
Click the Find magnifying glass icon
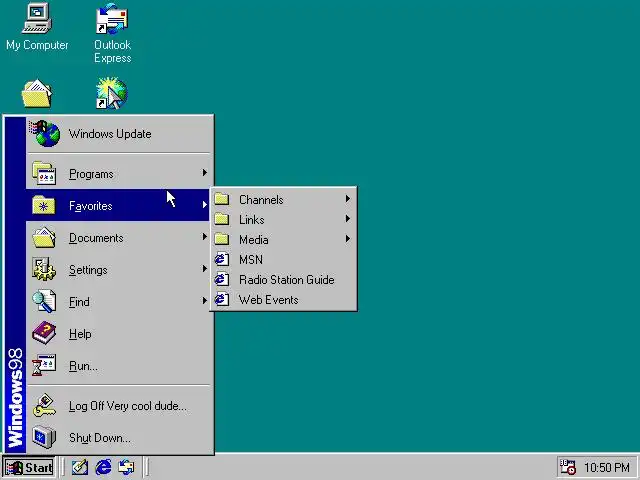click(x=44, y=301)
